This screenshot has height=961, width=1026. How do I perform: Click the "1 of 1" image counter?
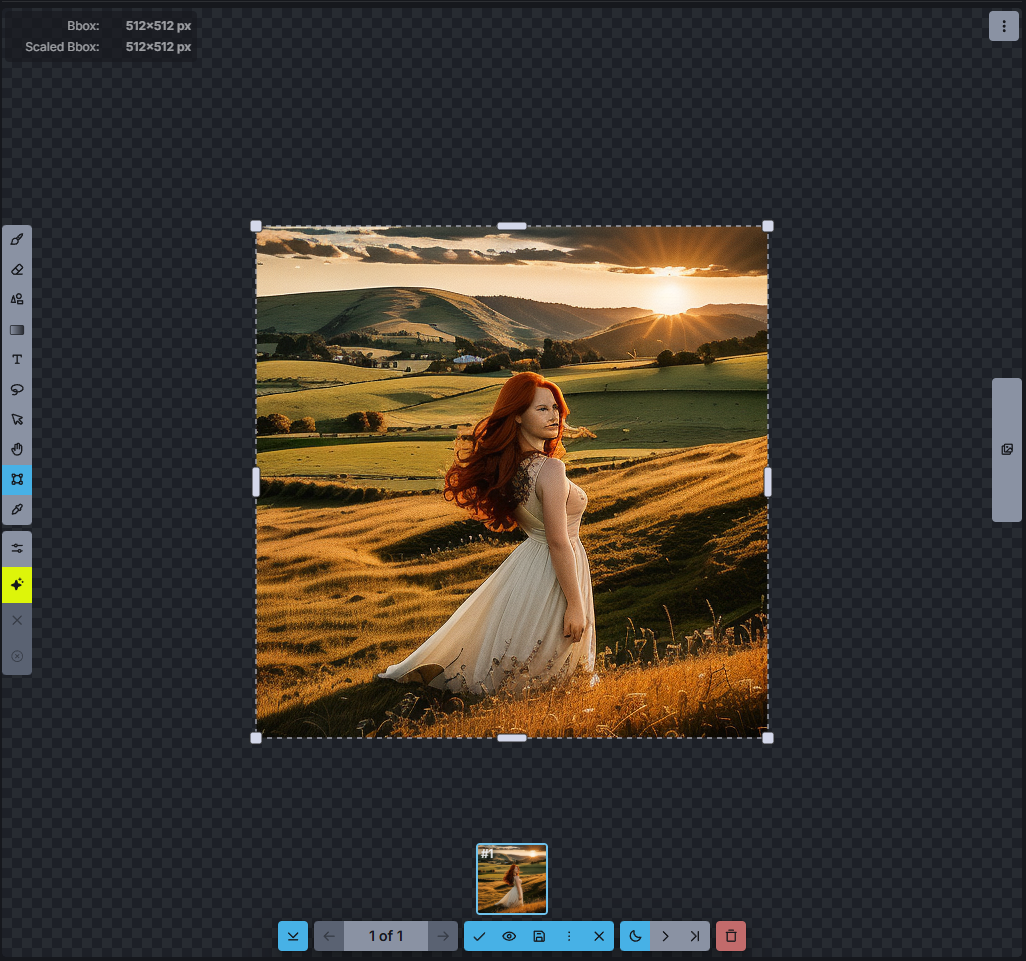(386, 936)
